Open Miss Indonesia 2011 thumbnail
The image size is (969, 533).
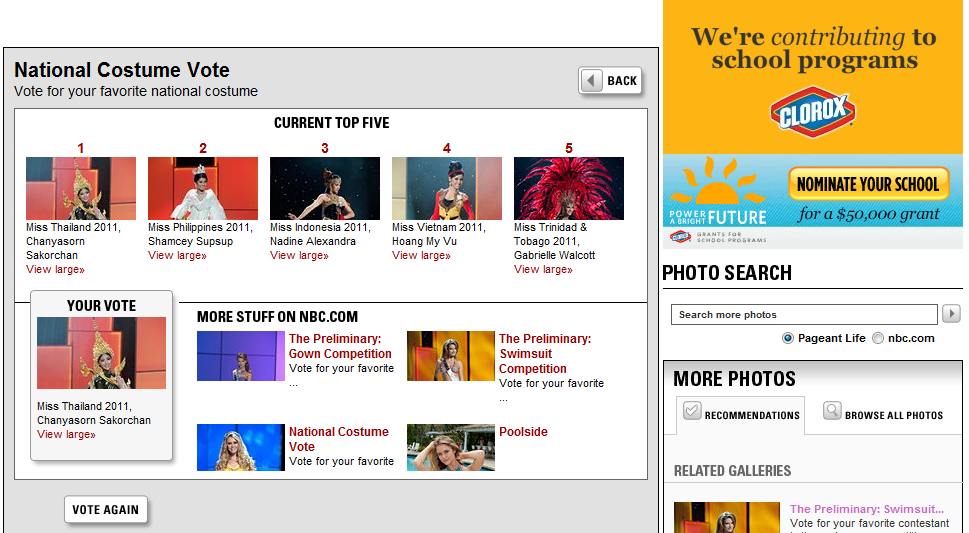(325, 188)
